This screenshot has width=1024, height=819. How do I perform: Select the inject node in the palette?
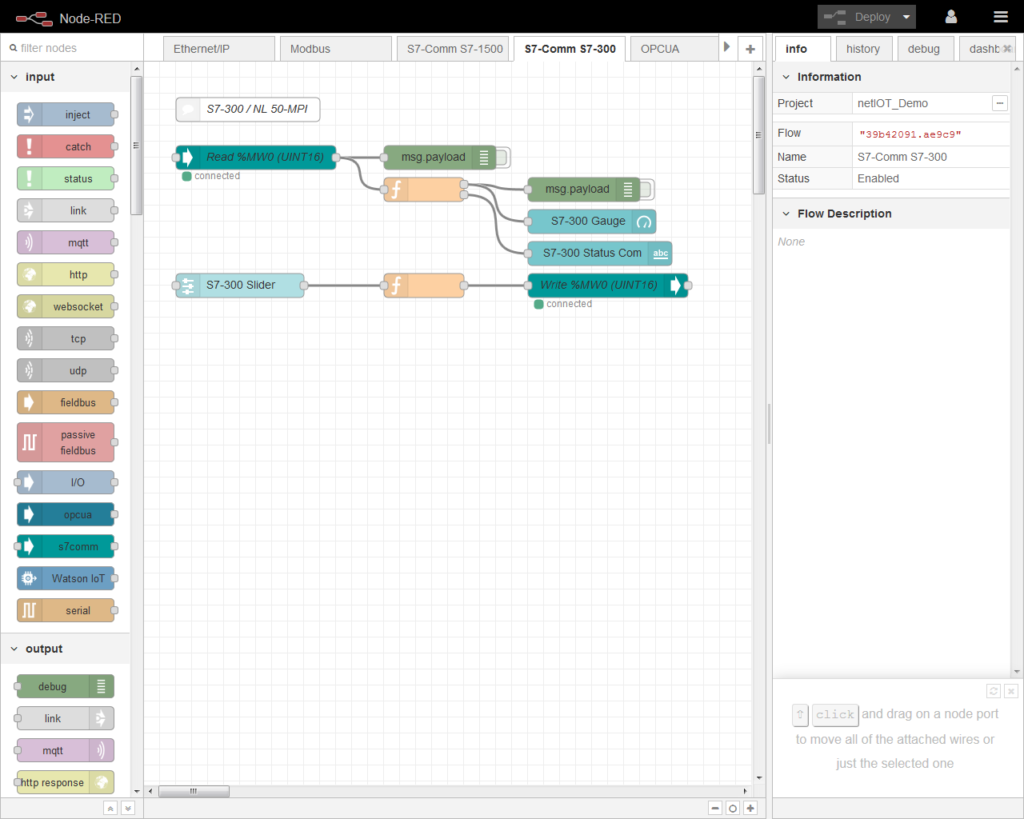(x=66, y=114)
